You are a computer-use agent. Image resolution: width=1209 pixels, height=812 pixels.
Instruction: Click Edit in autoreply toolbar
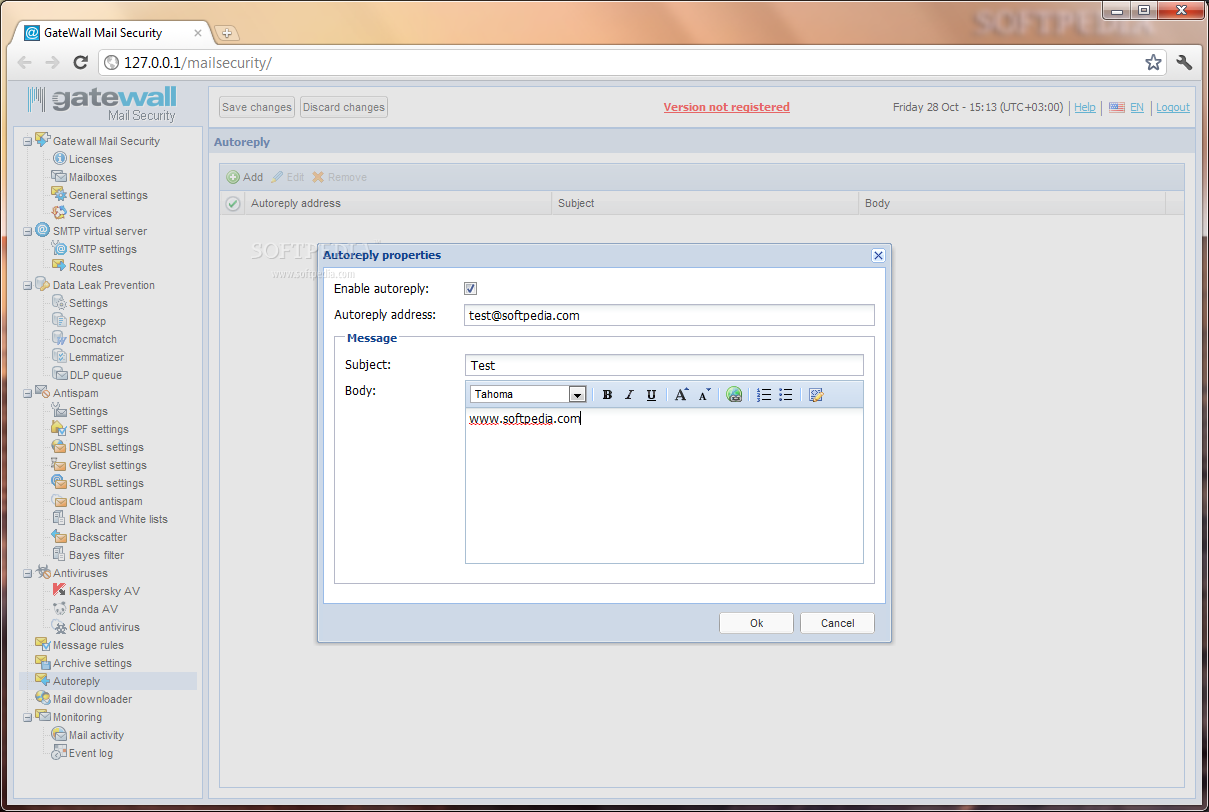coord(288,177)
